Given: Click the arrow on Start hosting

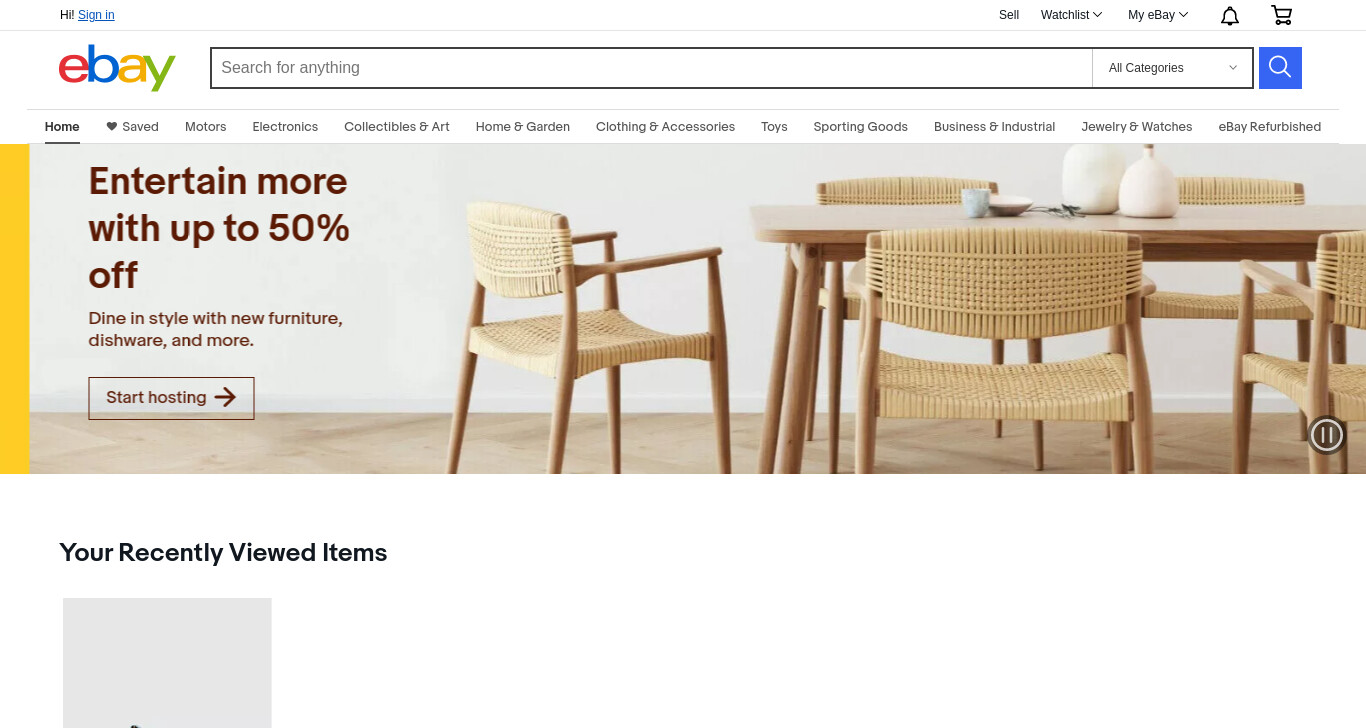Looking at the screenshot, I should tap(225, 397).
